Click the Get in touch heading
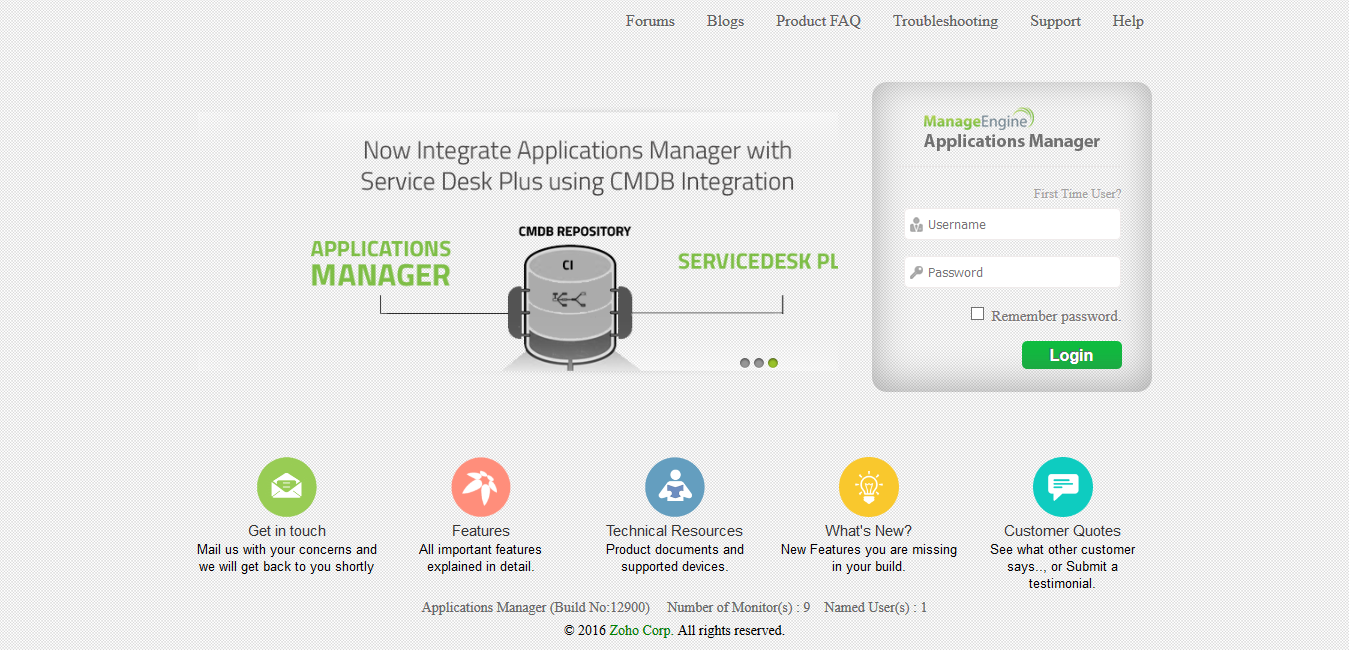Screen dimensions: 1349x650 [287, 531]
